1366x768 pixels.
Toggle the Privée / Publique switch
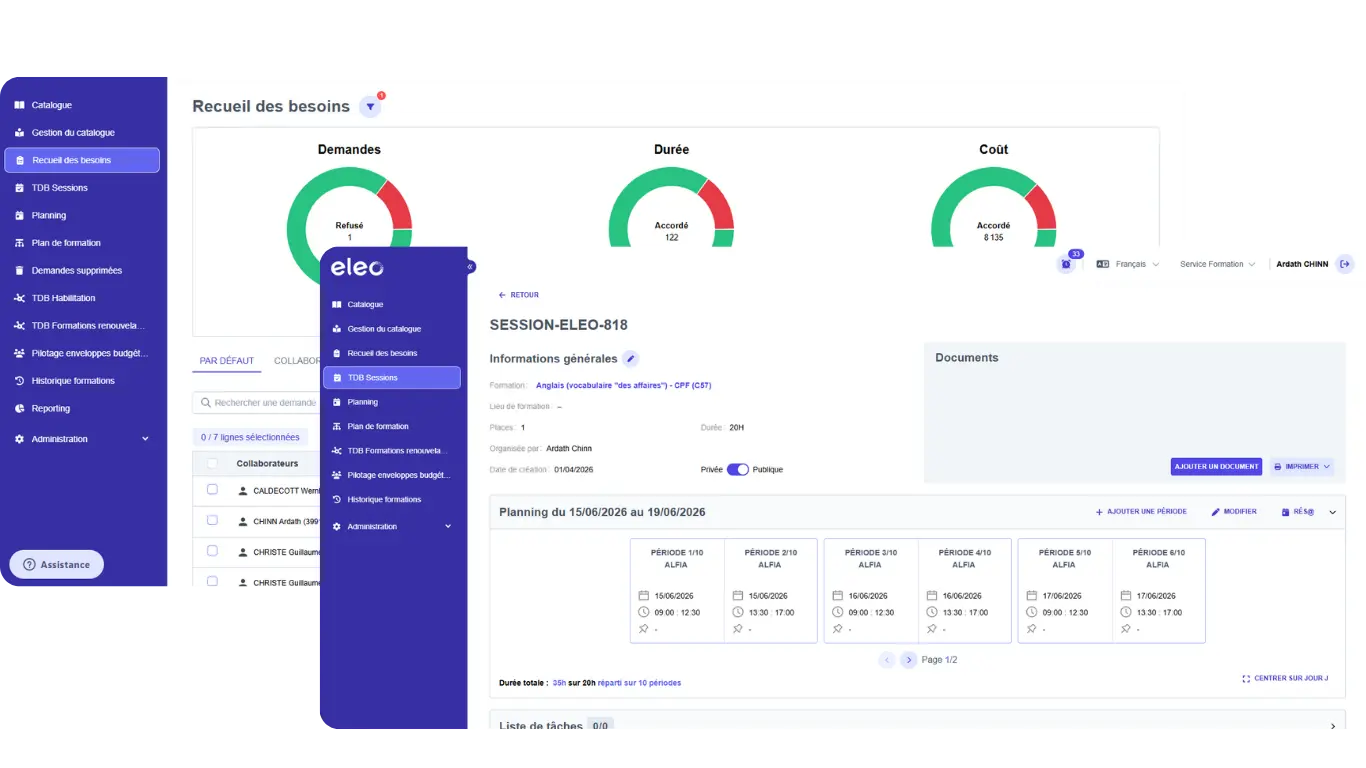pos(738,469)
